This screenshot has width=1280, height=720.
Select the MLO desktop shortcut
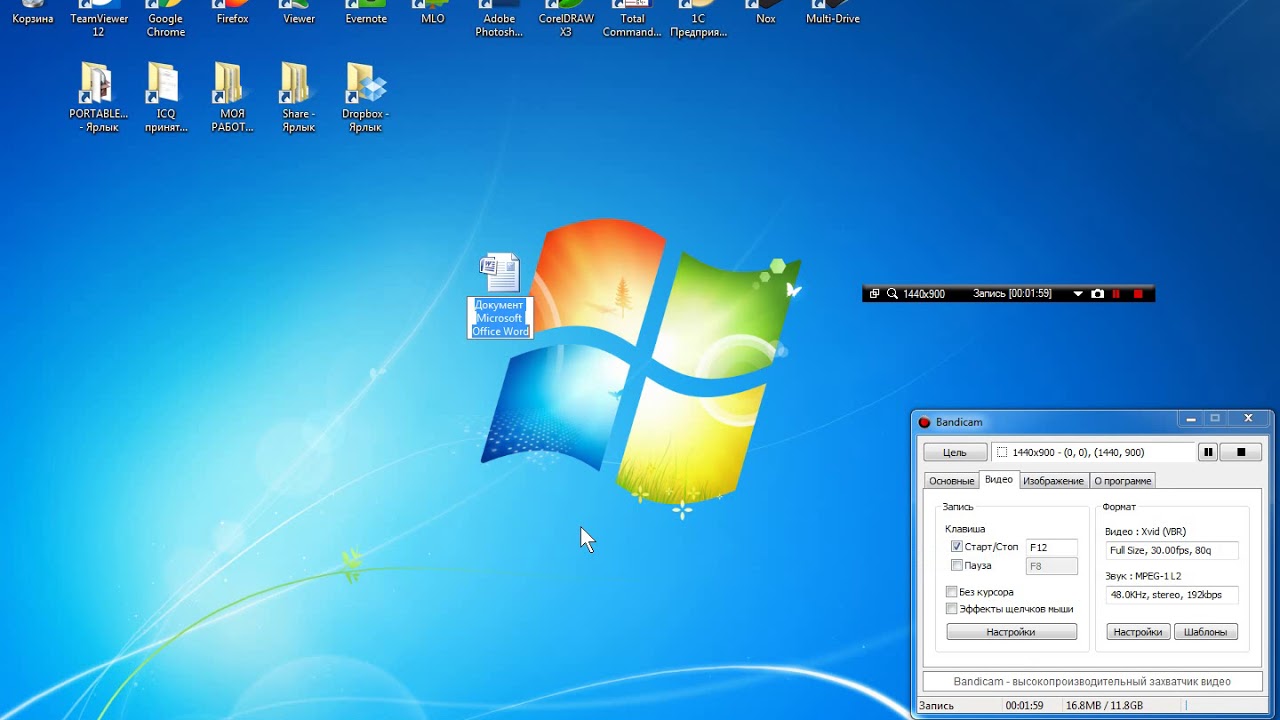(432, 12)
